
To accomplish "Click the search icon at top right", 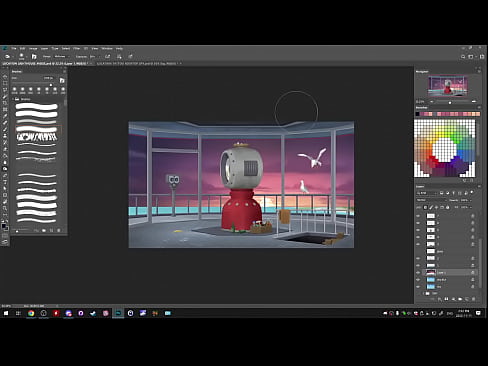I will [463, 57].
